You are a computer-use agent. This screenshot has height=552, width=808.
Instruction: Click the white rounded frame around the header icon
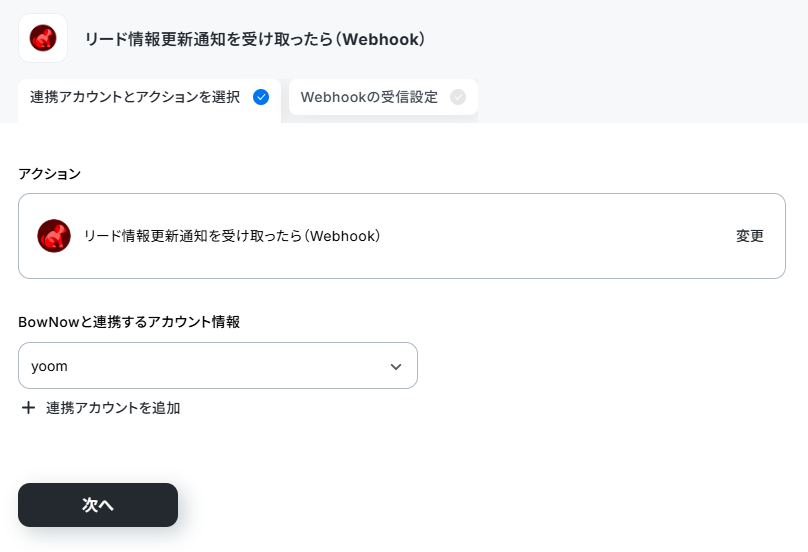pyautogui.click(x=43, y=38)
